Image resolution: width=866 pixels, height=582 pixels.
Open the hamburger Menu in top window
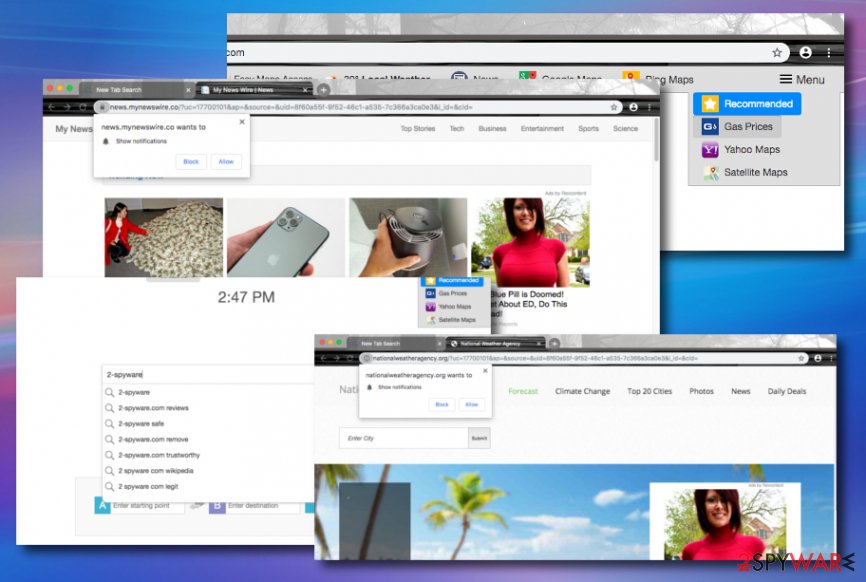click(802, 80)
